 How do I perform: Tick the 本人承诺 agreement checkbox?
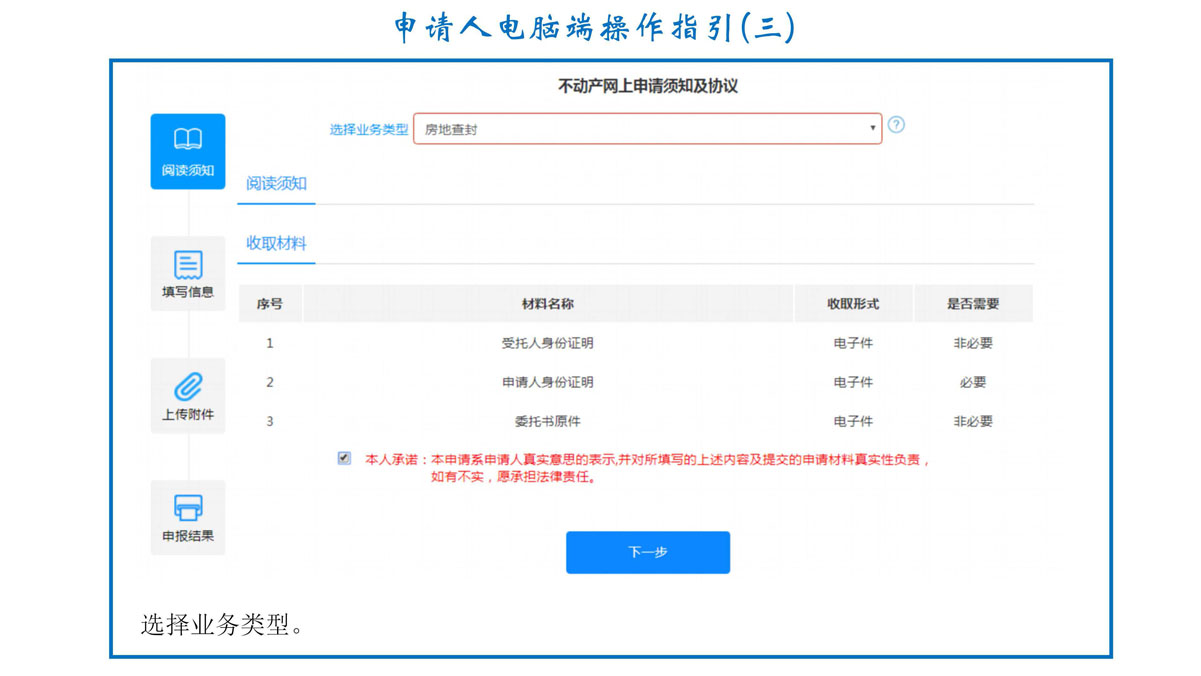tap(344, 458)
